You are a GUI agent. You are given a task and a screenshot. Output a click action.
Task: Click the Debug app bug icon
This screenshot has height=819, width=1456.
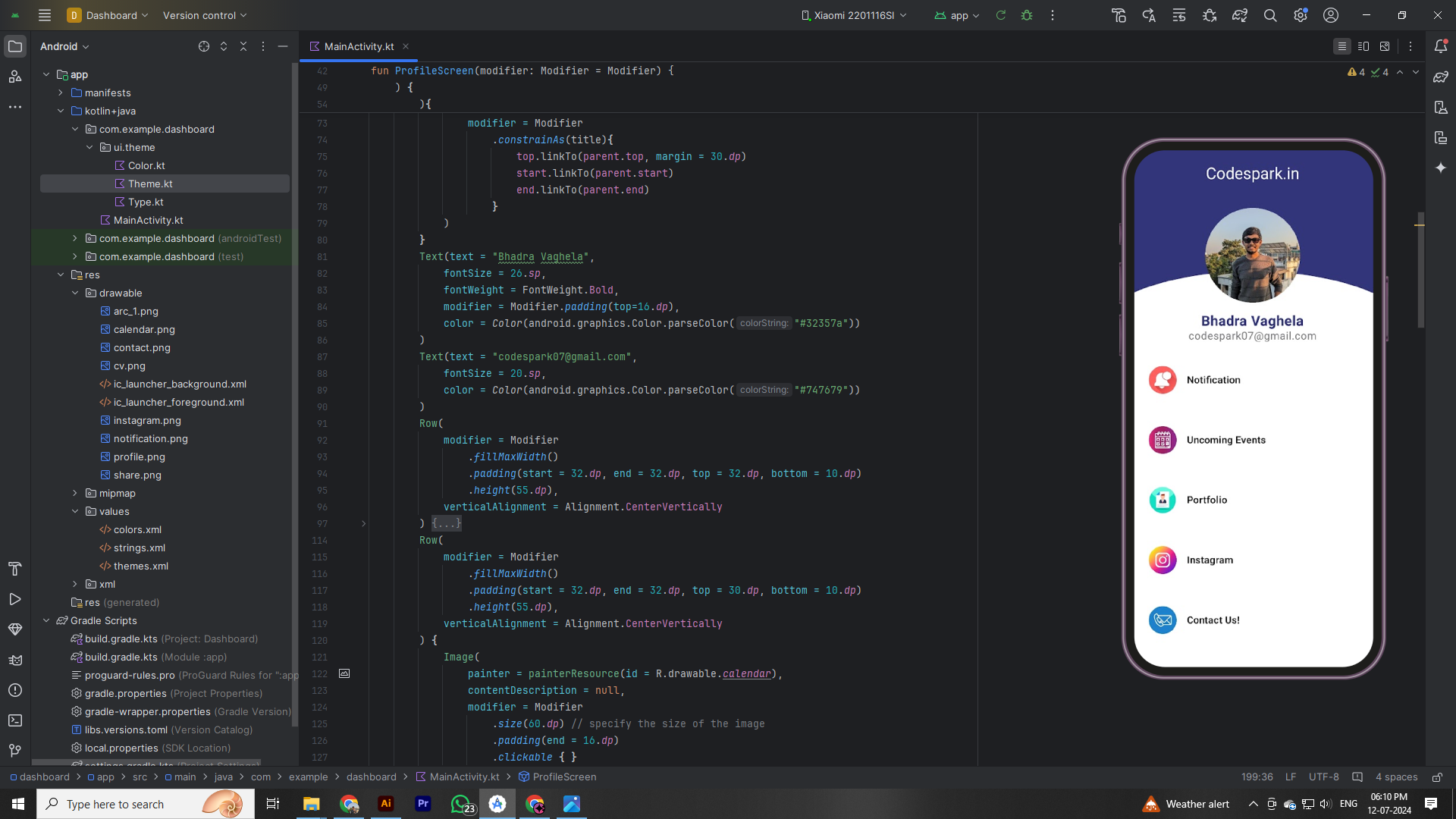click(x=1027, y=15)
